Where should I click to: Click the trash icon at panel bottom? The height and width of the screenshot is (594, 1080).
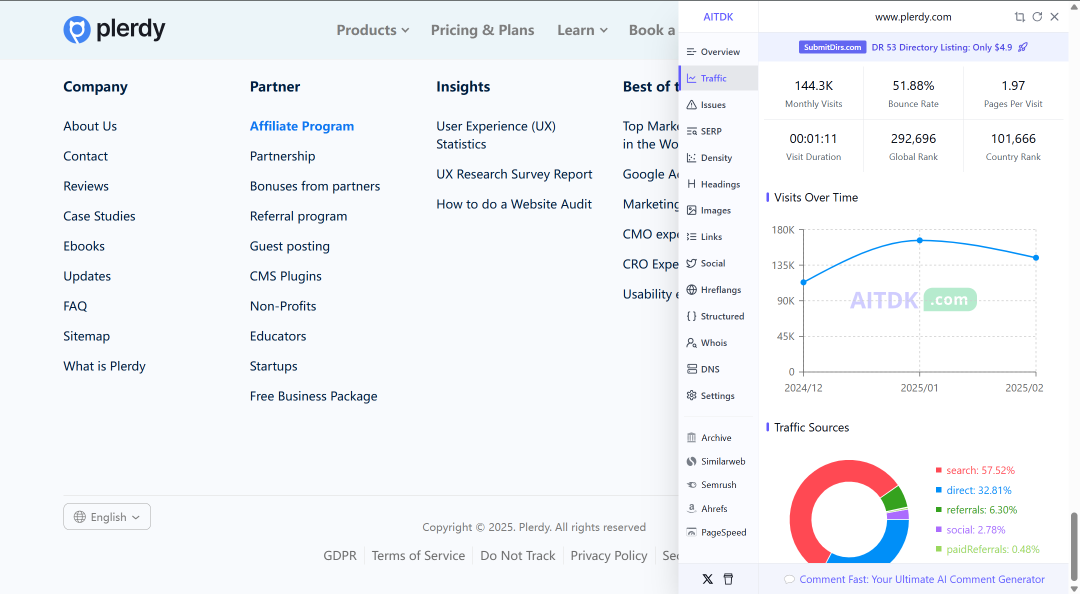(x=728, y=579)
